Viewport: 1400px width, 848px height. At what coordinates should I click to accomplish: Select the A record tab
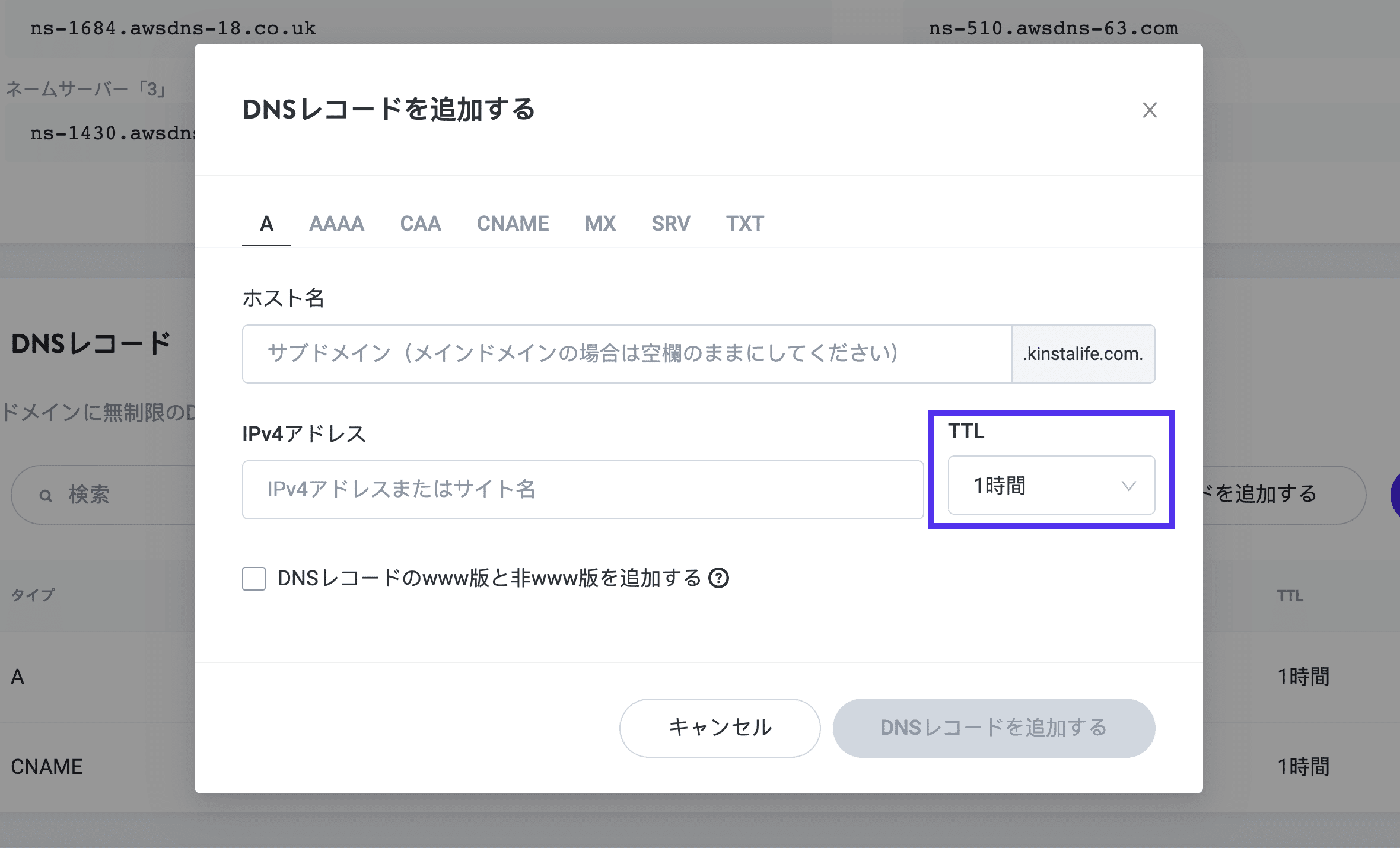266,223
